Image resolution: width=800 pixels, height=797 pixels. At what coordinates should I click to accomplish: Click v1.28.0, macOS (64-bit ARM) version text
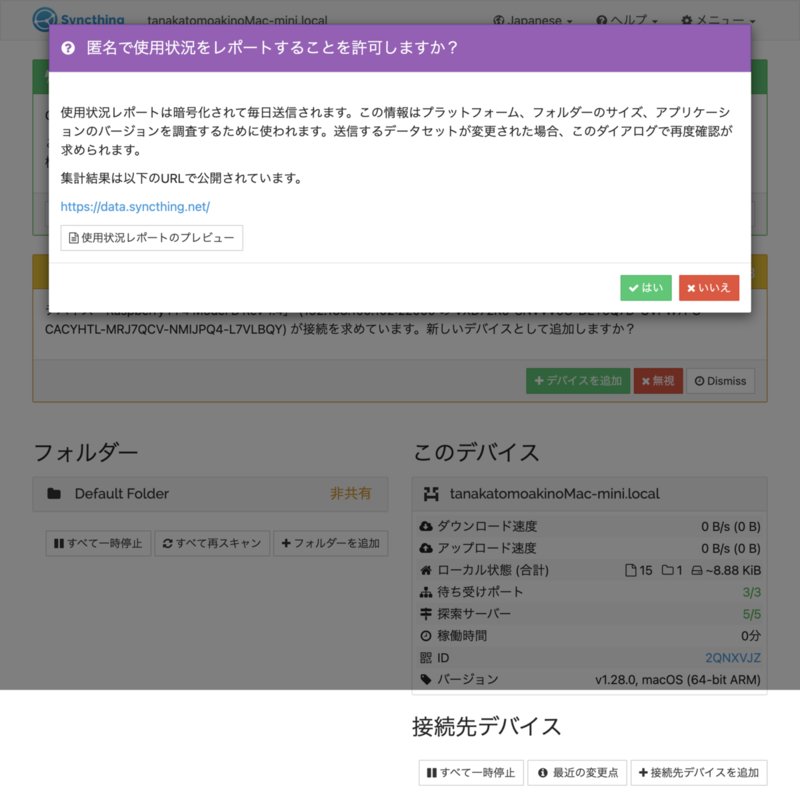point(678,680)
